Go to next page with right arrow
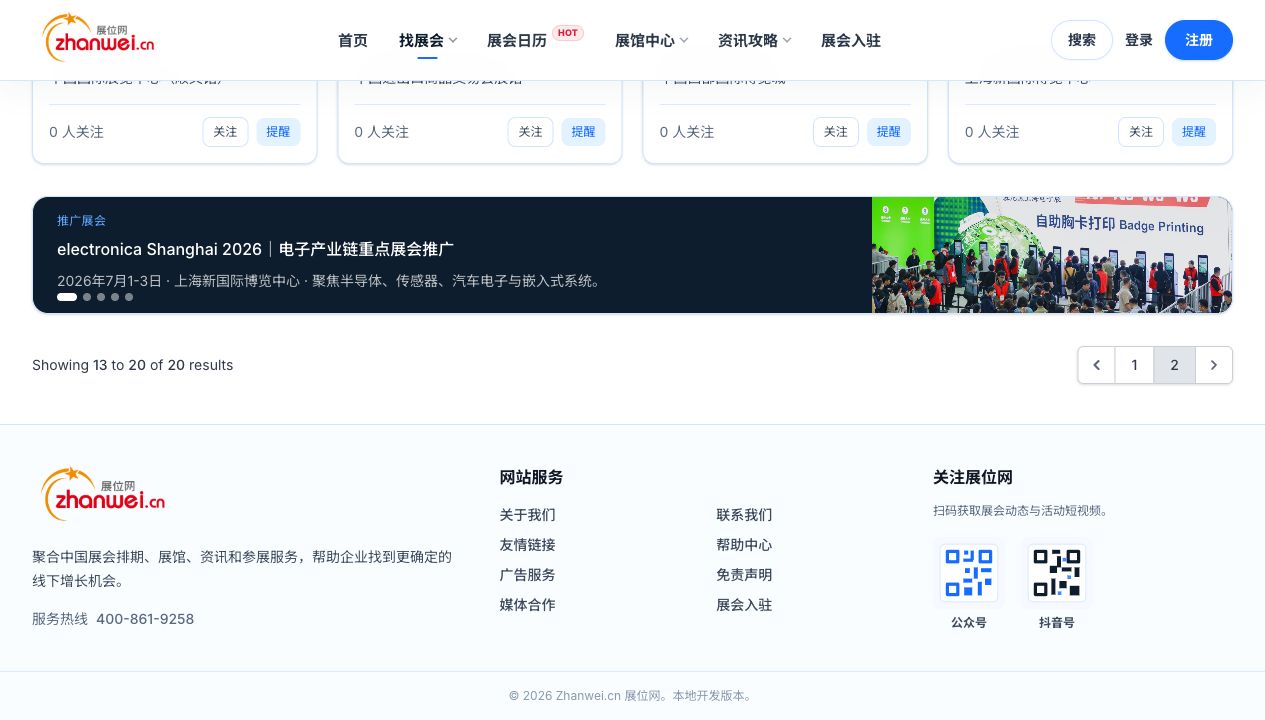This screenshot has height=720, width=1265. [1214, 365]
